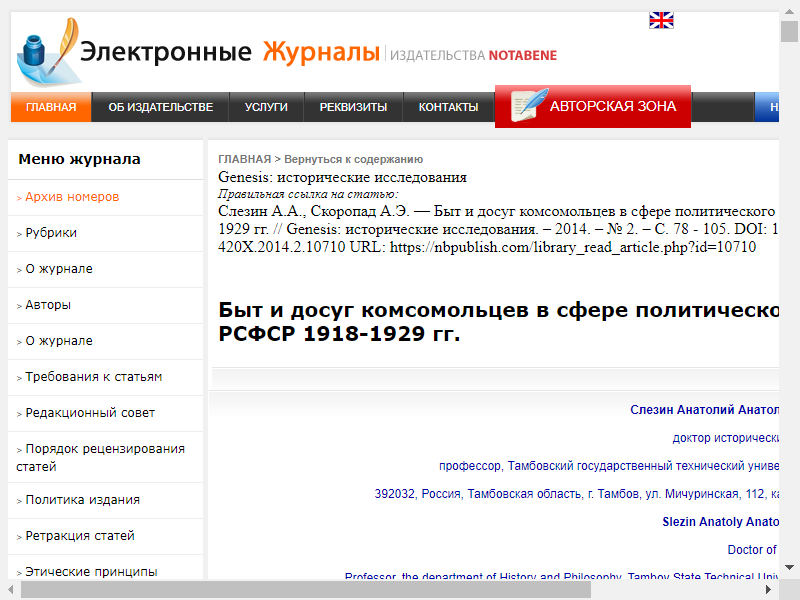
Task: Click horizontal scrollbar right arrow
Action: [769, 590]
